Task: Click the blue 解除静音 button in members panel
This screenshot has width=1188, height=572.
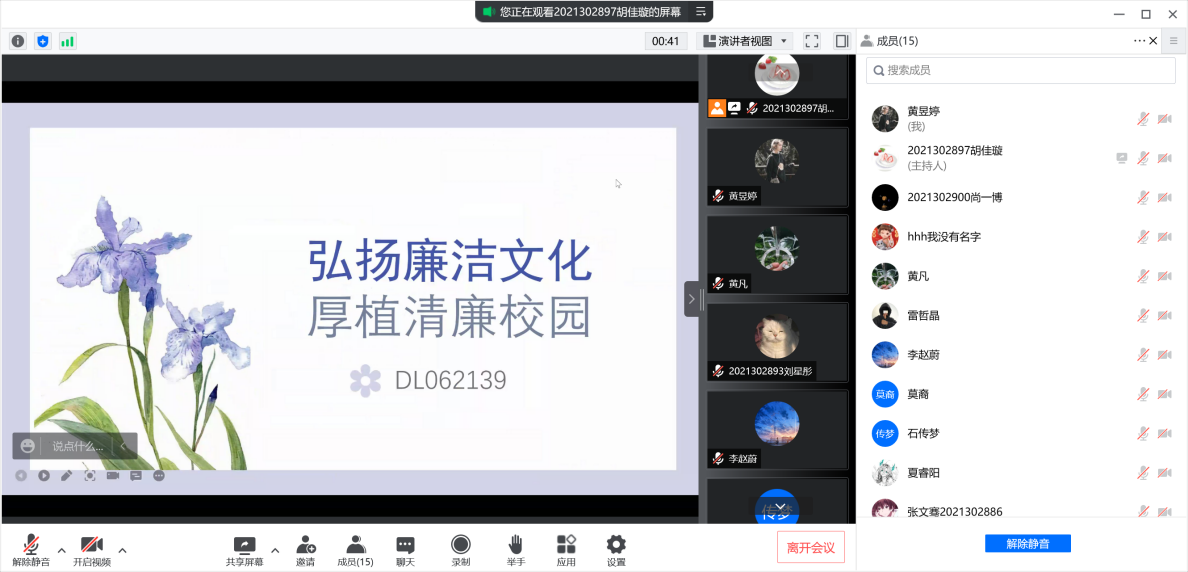Action: point(1027,544)
